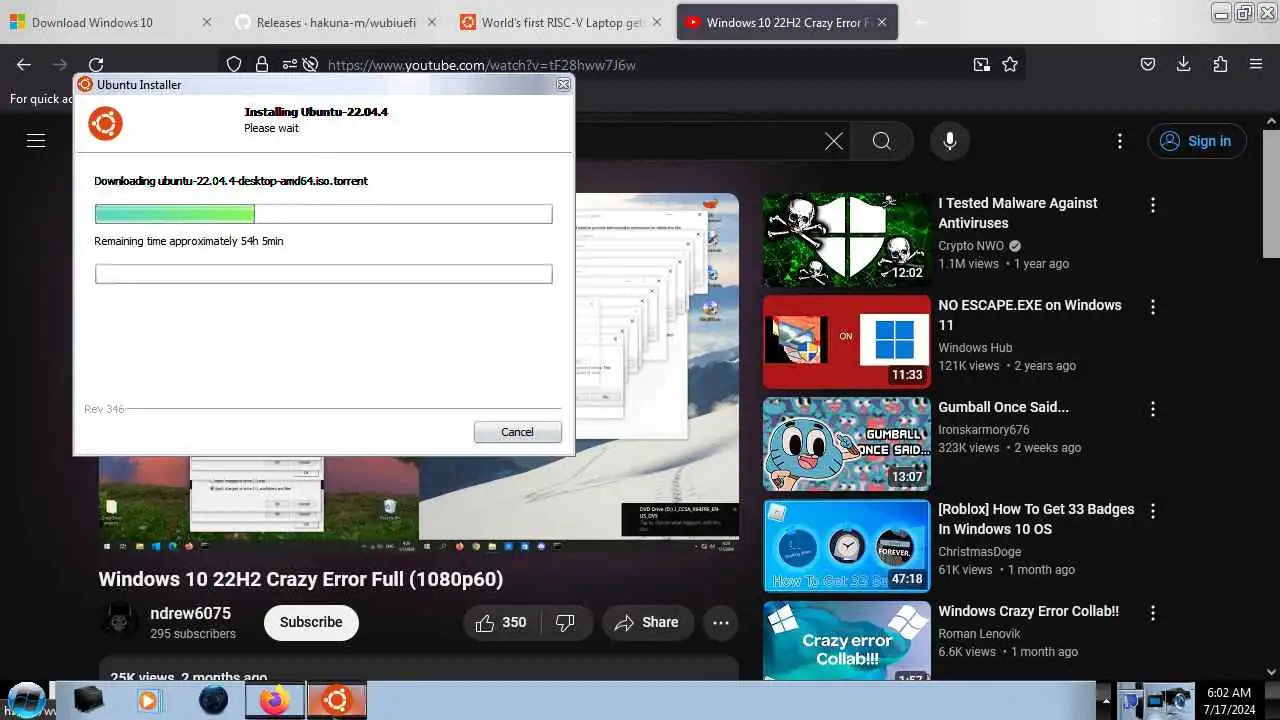
Task: Click the video title text below player
Action: point(300,579)
